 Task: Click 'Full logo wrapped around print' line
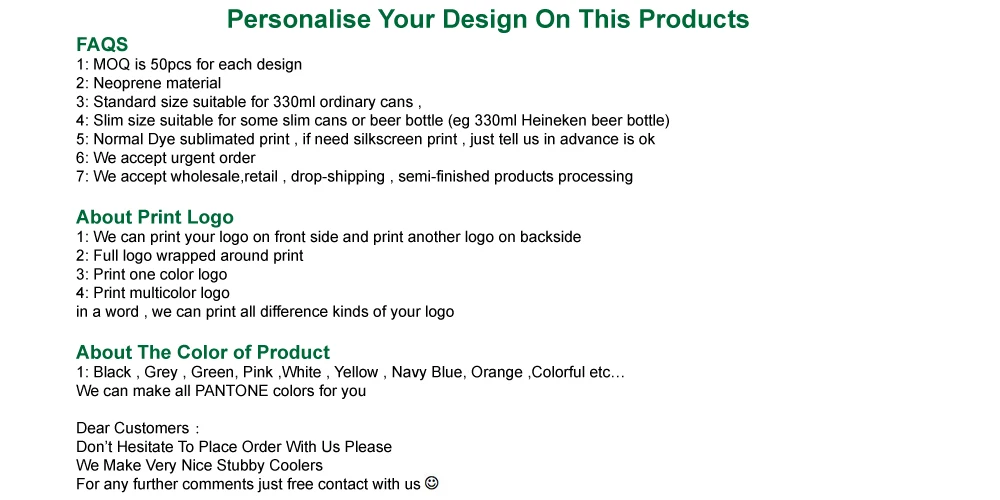190,256
